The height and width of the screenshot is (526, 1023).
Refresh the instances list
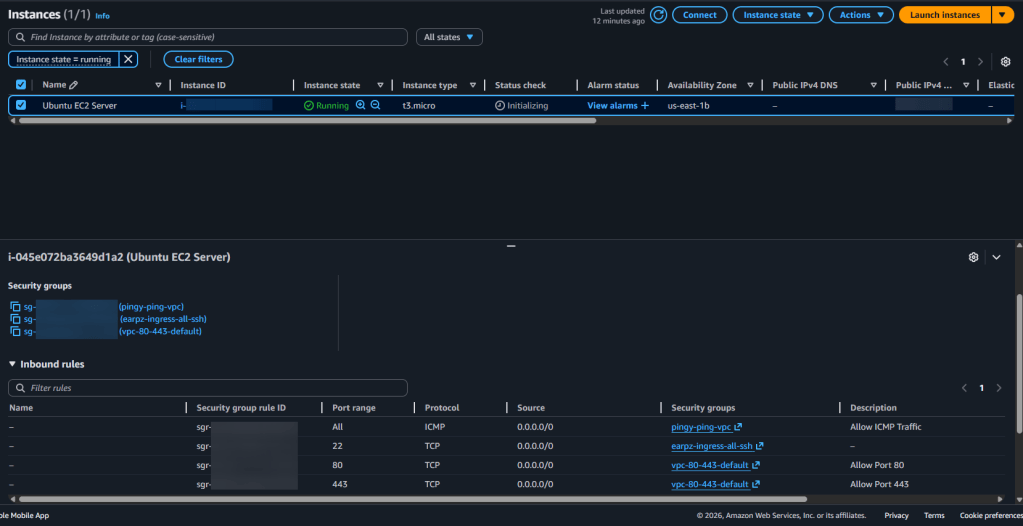658,15
